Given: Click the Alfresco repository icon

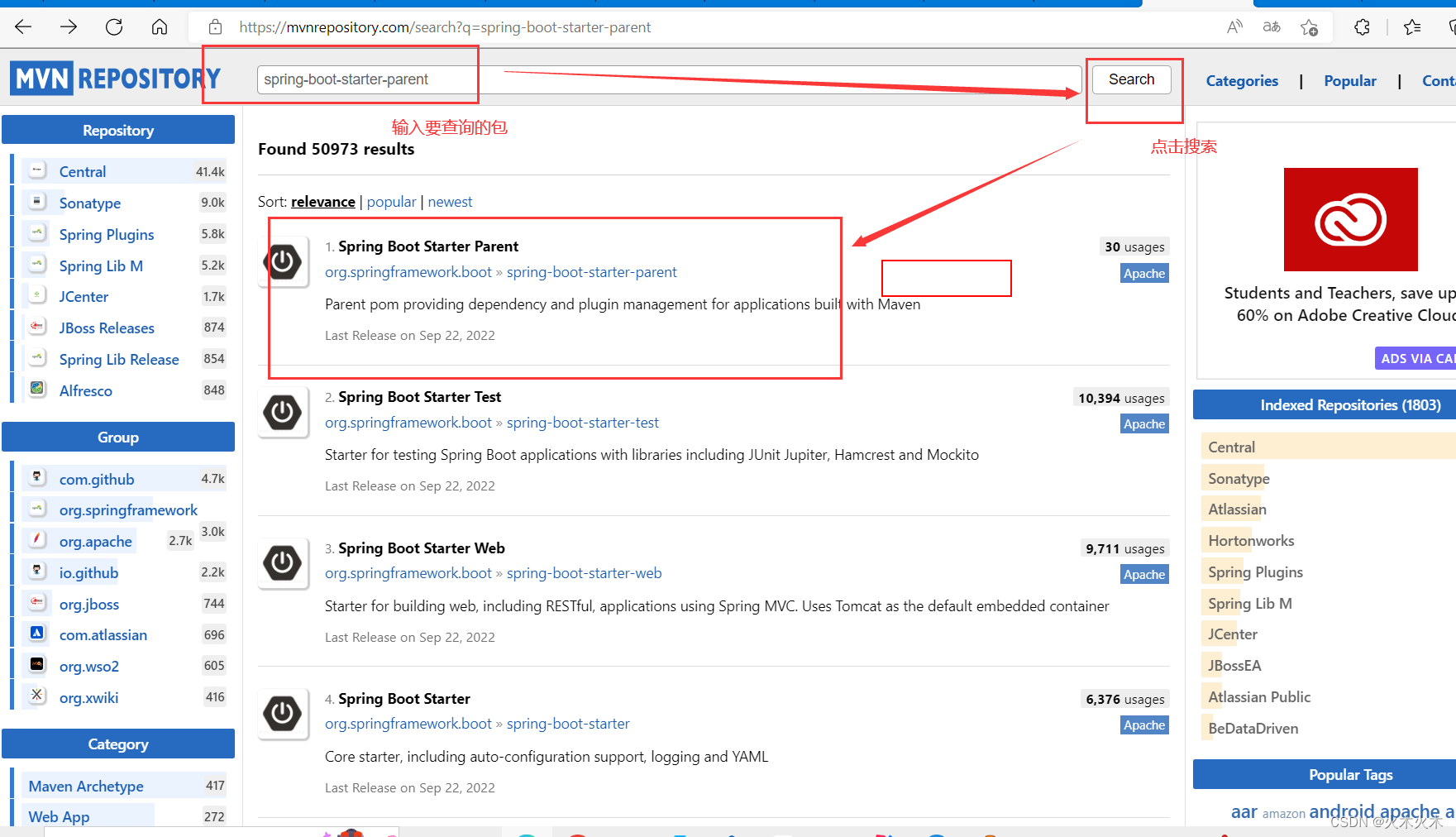Looking at the screenshot, I should [37, 389].
